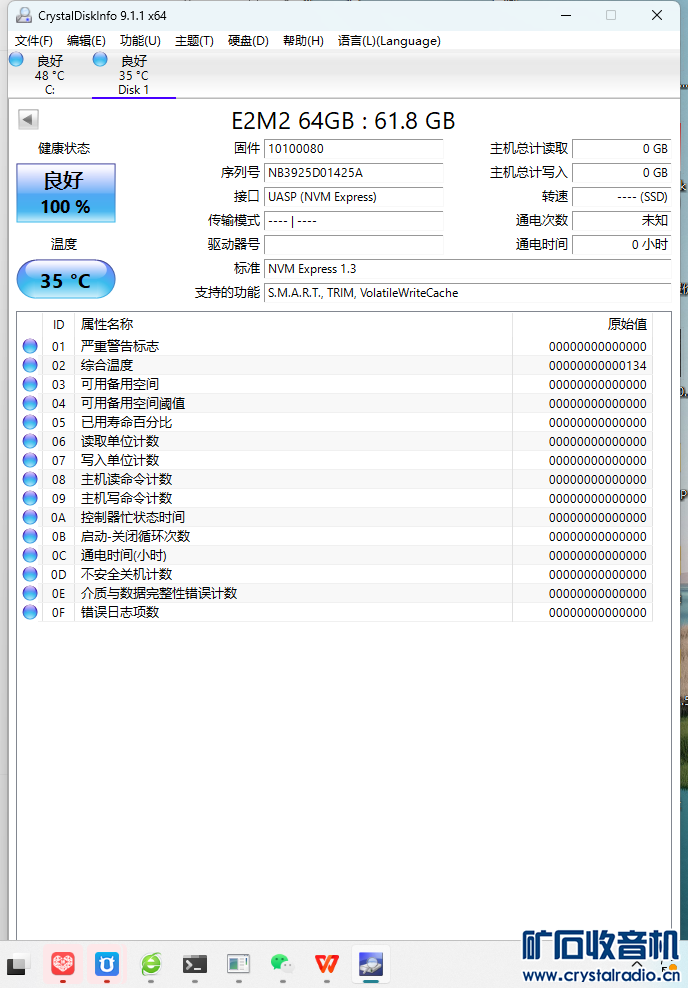Click the status icon for 综合温度
Screen dimensions: 688x988
point(30,365)
